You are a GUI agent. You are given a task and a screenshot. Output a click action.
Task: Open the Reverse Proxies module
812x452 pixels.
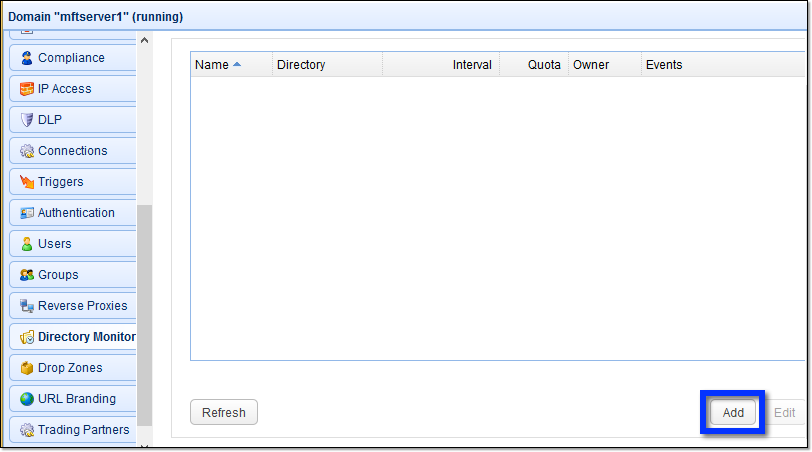(73, 306)
